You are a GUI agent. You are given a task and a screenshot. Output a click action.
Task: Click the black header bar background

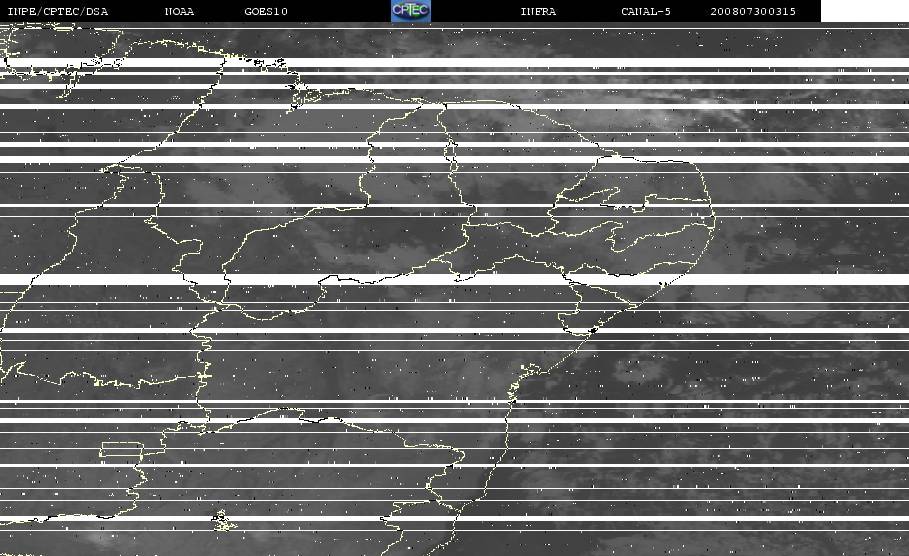click(336, 11)
